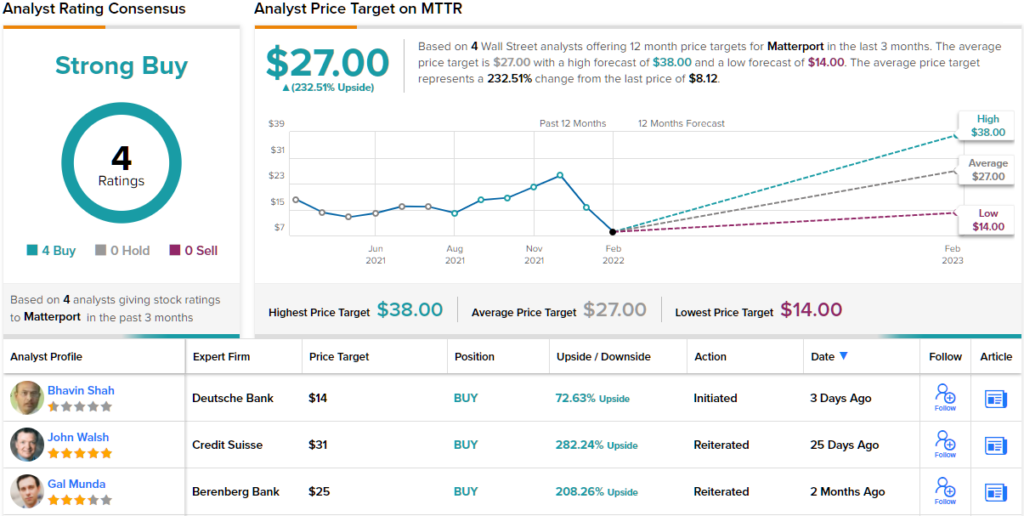This screenshot has height=516, width=1024.
Task: Open John Walsh's article icon
Action: (x=996, y=445)
